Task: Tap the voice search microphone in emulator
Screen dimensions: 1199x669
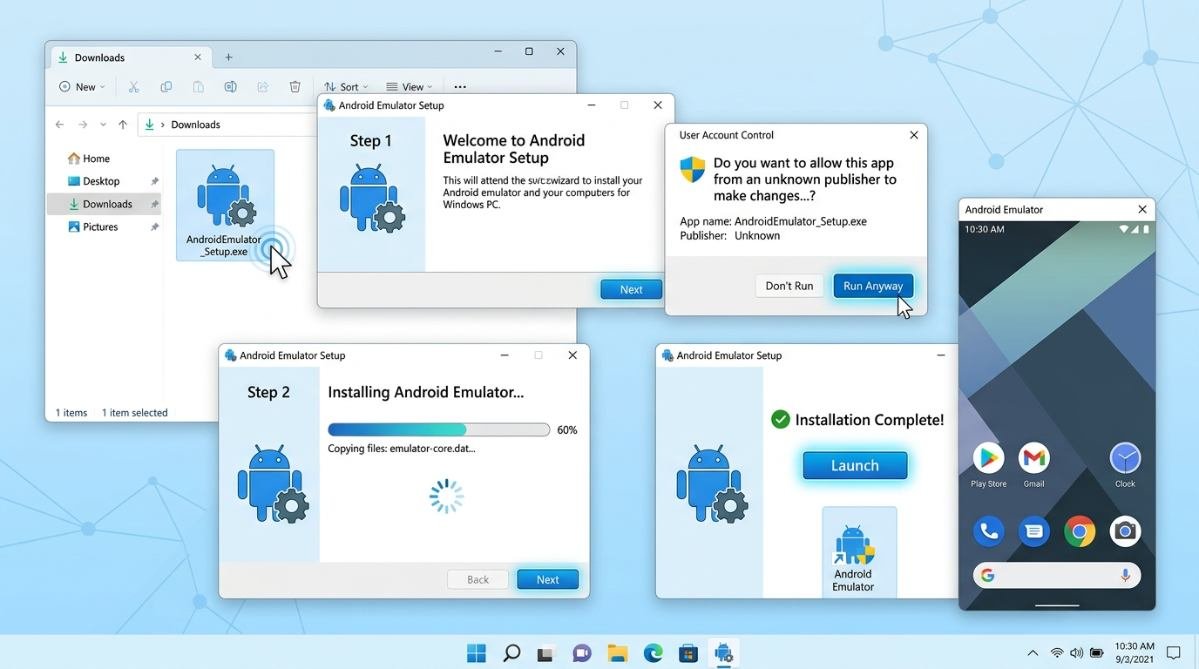Action: pos(1125,576)
